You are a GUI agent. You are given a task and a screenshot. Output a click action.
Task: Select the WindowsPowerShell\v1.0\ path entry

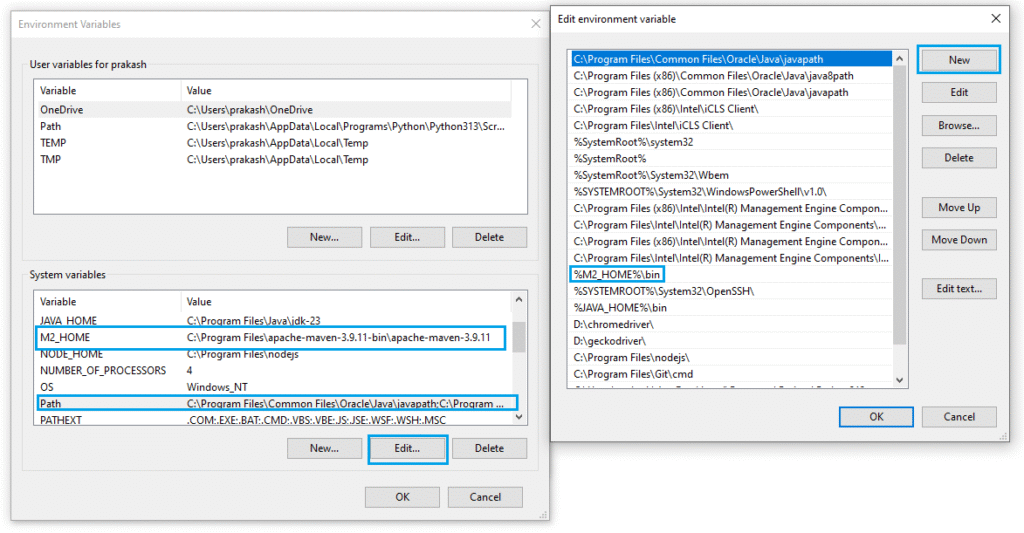click(731, 191)
